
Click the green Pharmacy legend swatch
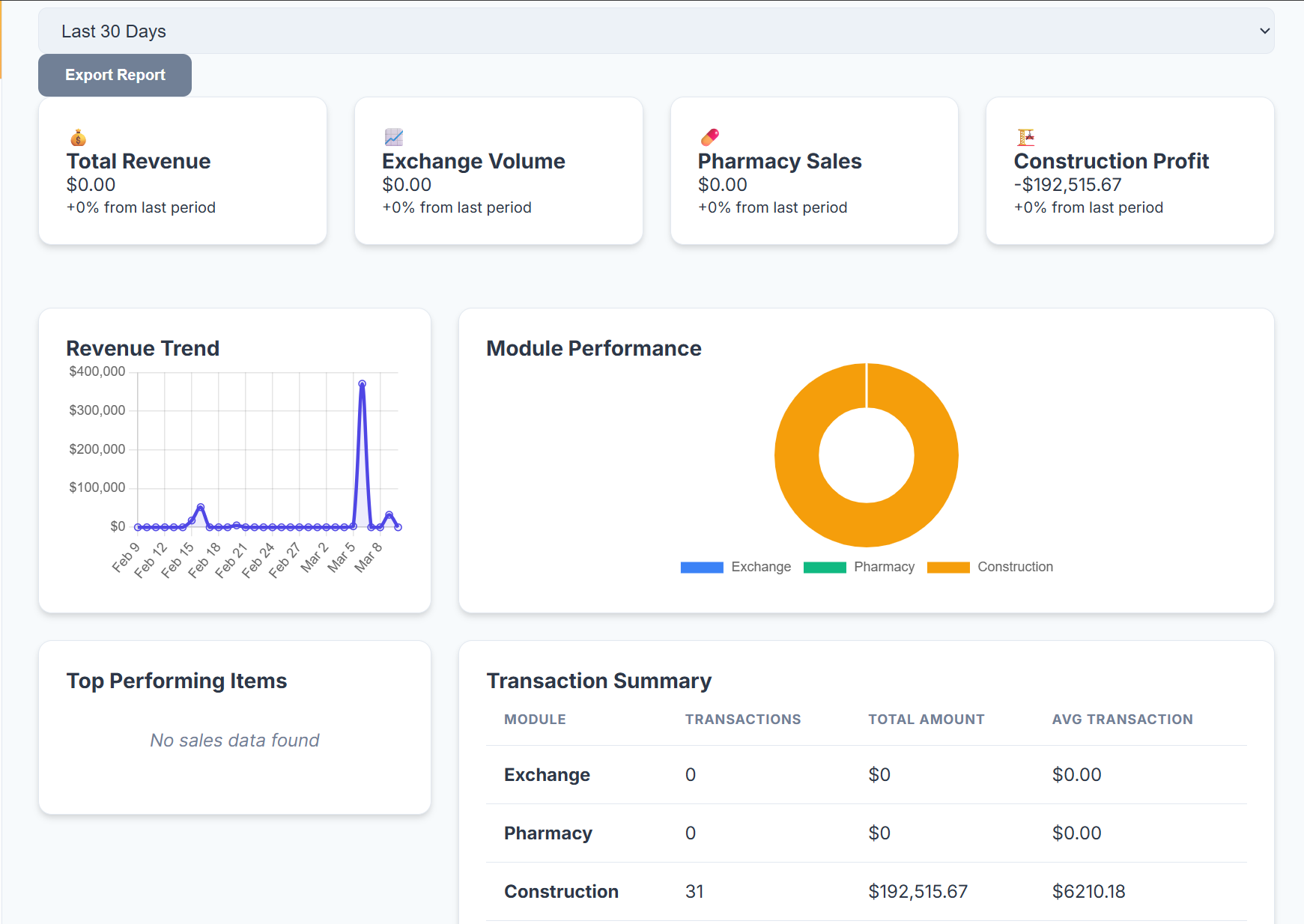[824, 567]
